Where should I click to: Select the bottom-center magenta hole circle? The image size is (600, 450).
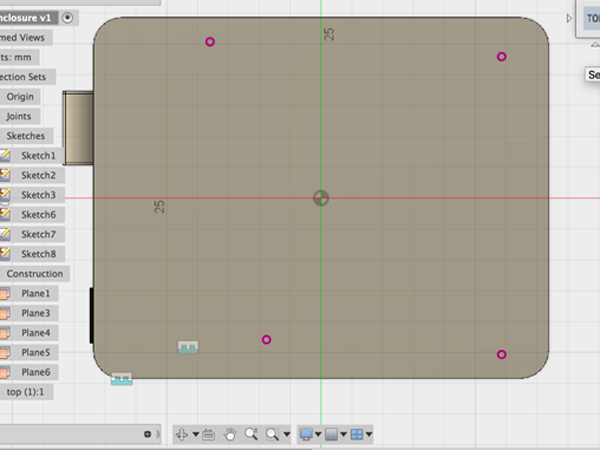pyautogui.click(x=267, y=340)
